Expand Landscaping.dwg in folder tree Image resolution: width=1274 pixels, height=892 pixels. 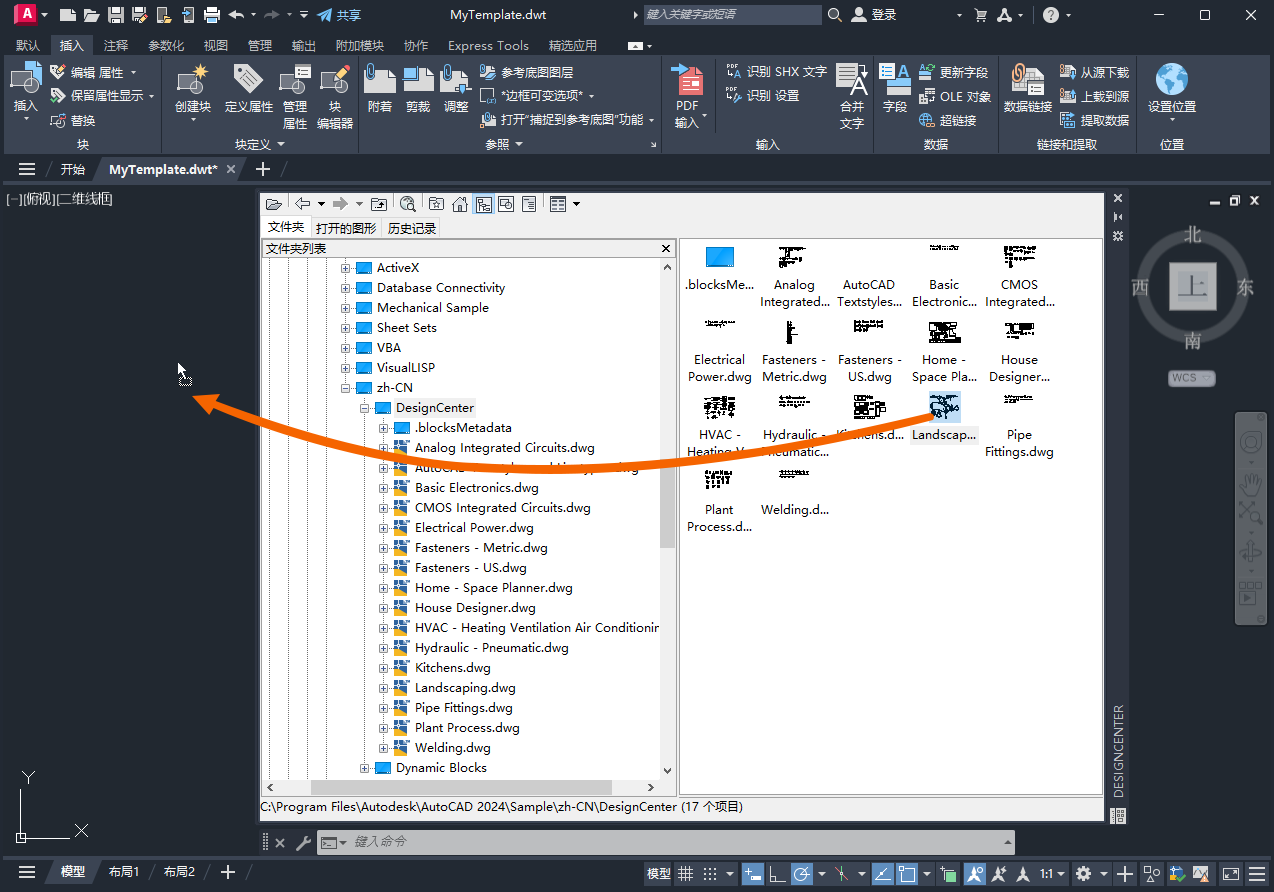(x=384, y=688)
